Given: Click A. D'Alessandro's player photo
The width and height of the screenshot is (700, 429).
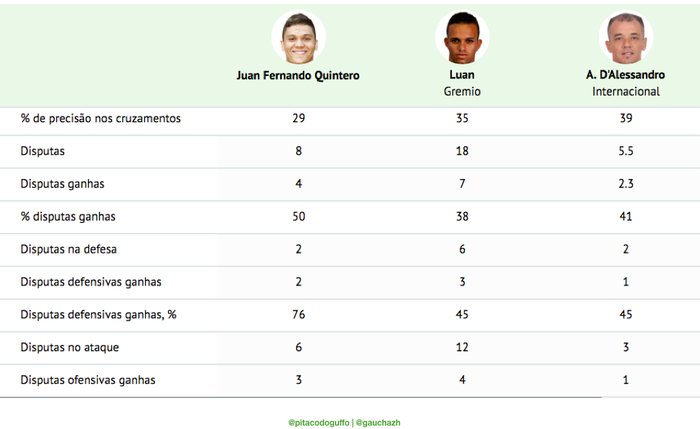Looking at the screenshot, I should 626,37.
